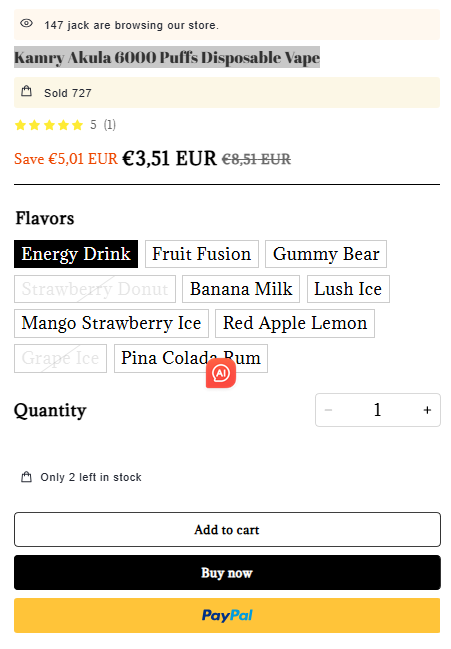Select Banana Milk flavor
451x649 pixels.
tap(241, 288)
